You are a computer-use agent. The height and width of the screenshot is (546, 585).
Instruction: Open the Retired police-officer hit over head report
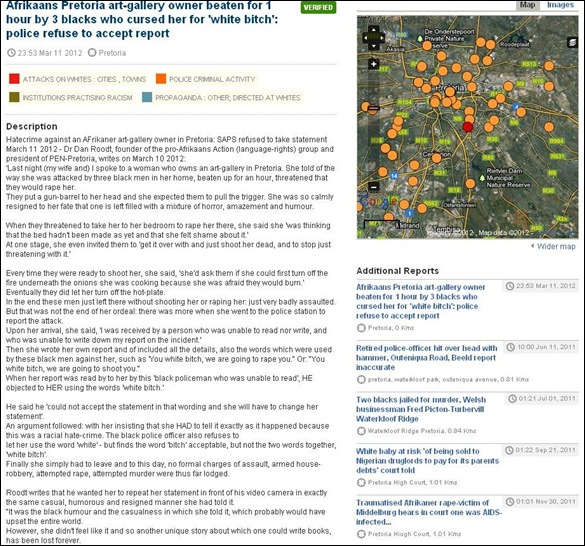pos(426,358)
